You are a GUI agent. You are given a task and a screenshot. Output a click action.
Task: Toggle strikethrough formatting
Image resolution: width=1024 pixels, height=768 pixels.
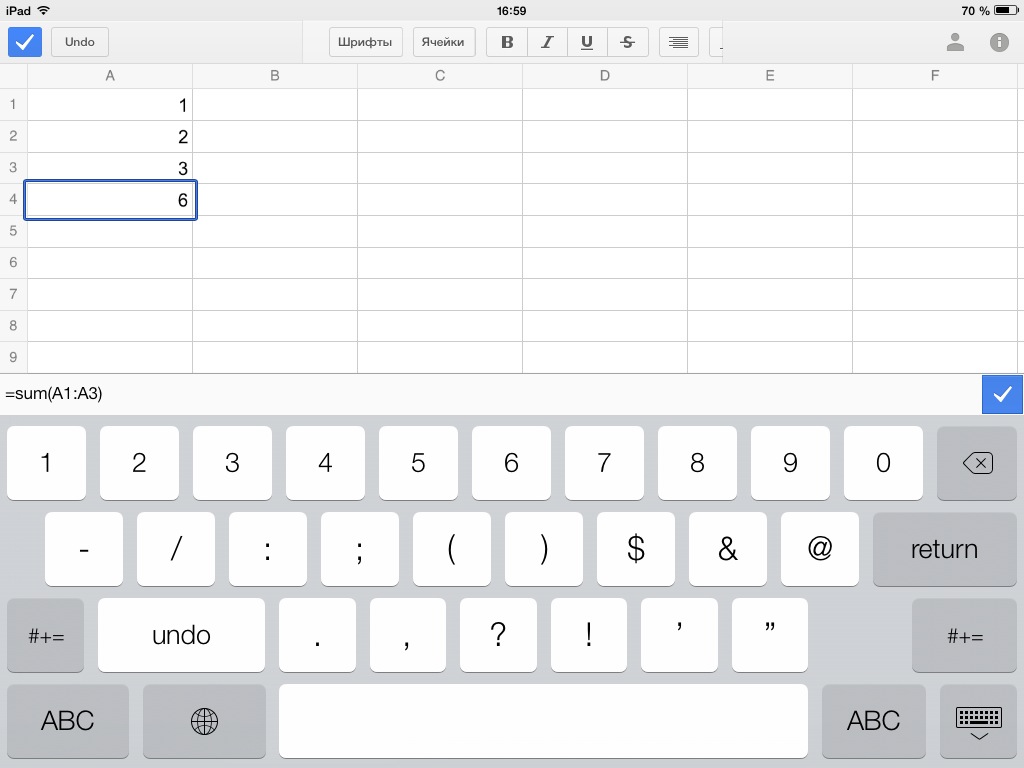coord(627,42)
